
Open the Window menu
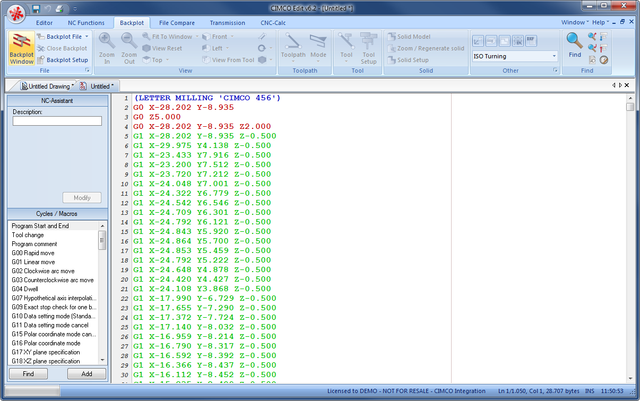click(x=574, y=22)
